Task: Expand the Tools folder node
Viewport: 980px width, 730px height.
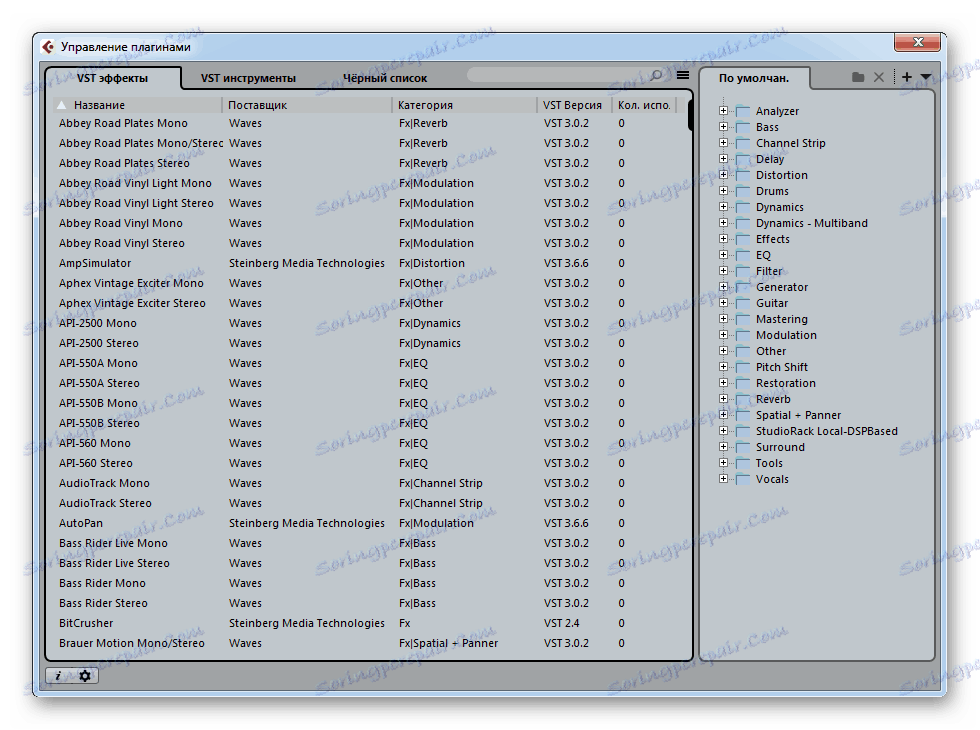Action: pos(723,463)
